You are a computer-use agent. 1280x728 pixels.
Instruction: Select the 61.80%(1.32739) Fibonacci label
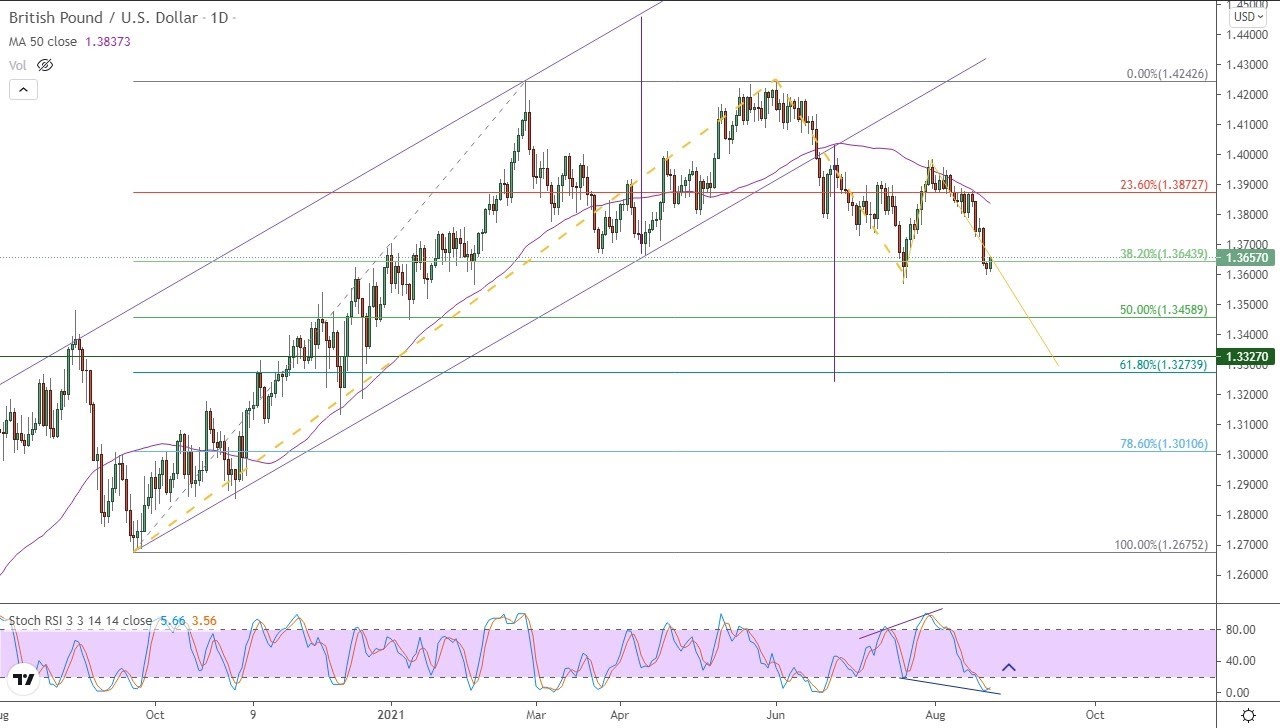pyautogui.click(x=1163, y=365)
